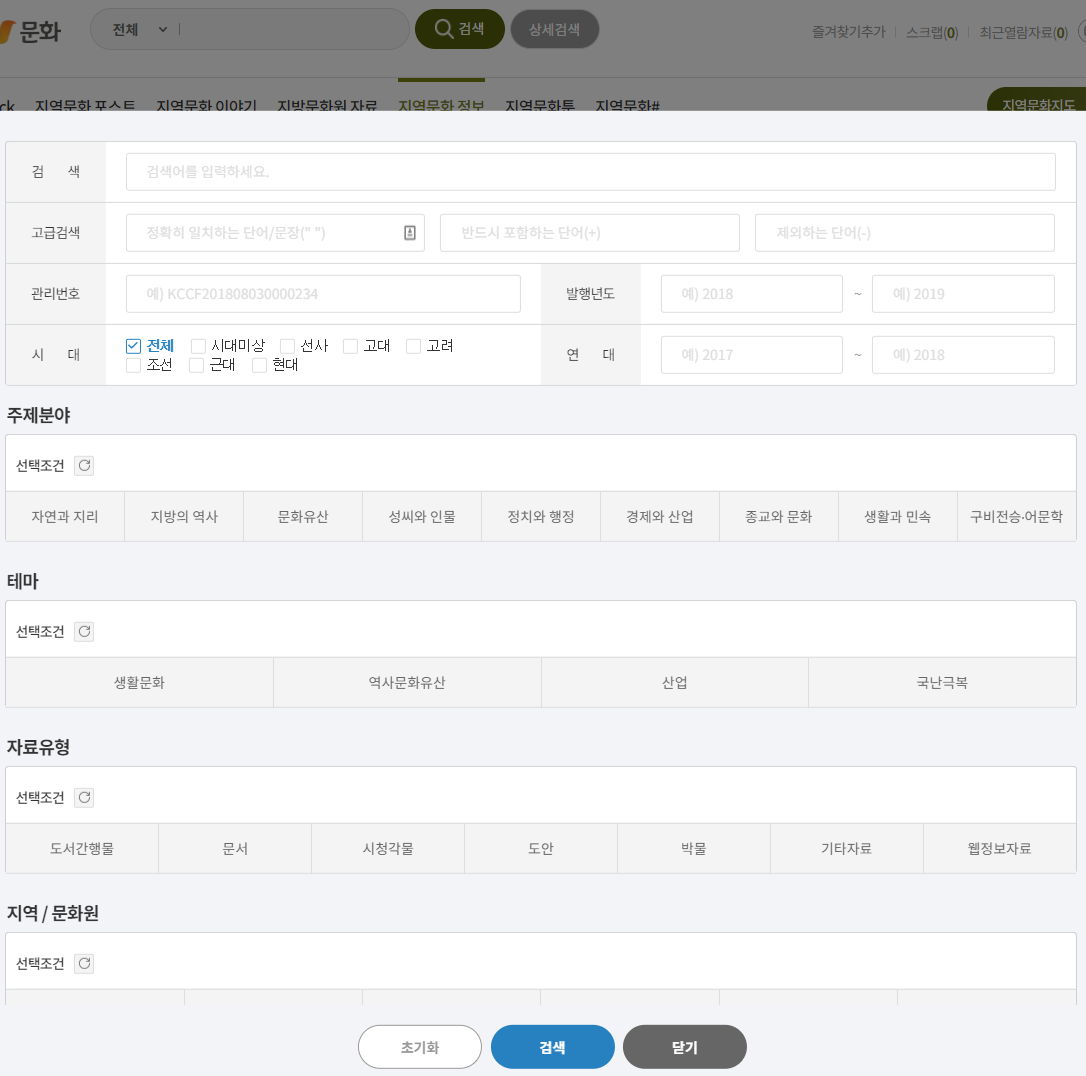Check the 현대 era option
The image size is (1086, 1076).
pyautogui.click(x=260, y=365)
